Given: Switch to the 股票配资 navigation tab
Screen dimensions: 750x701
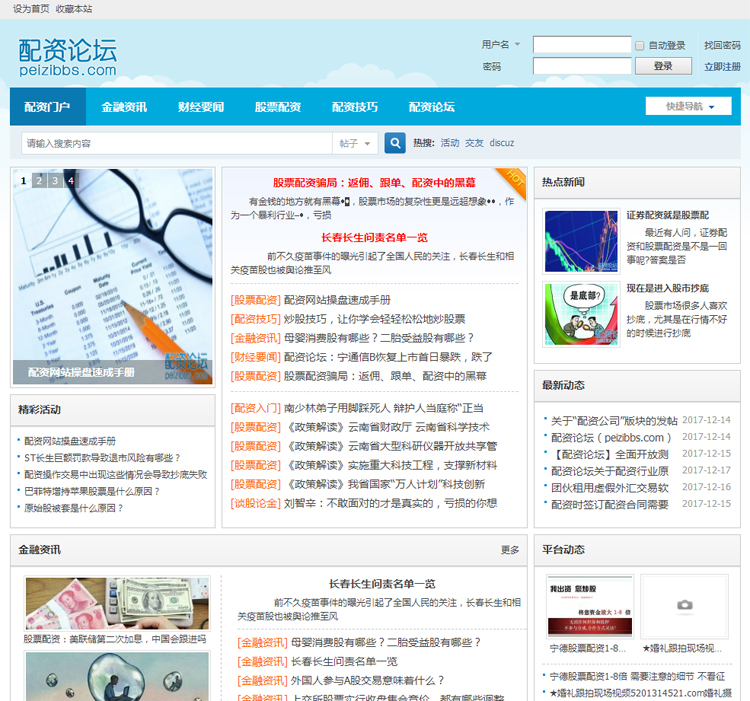Looking at the screenshot, I should (x=277, y=107).
